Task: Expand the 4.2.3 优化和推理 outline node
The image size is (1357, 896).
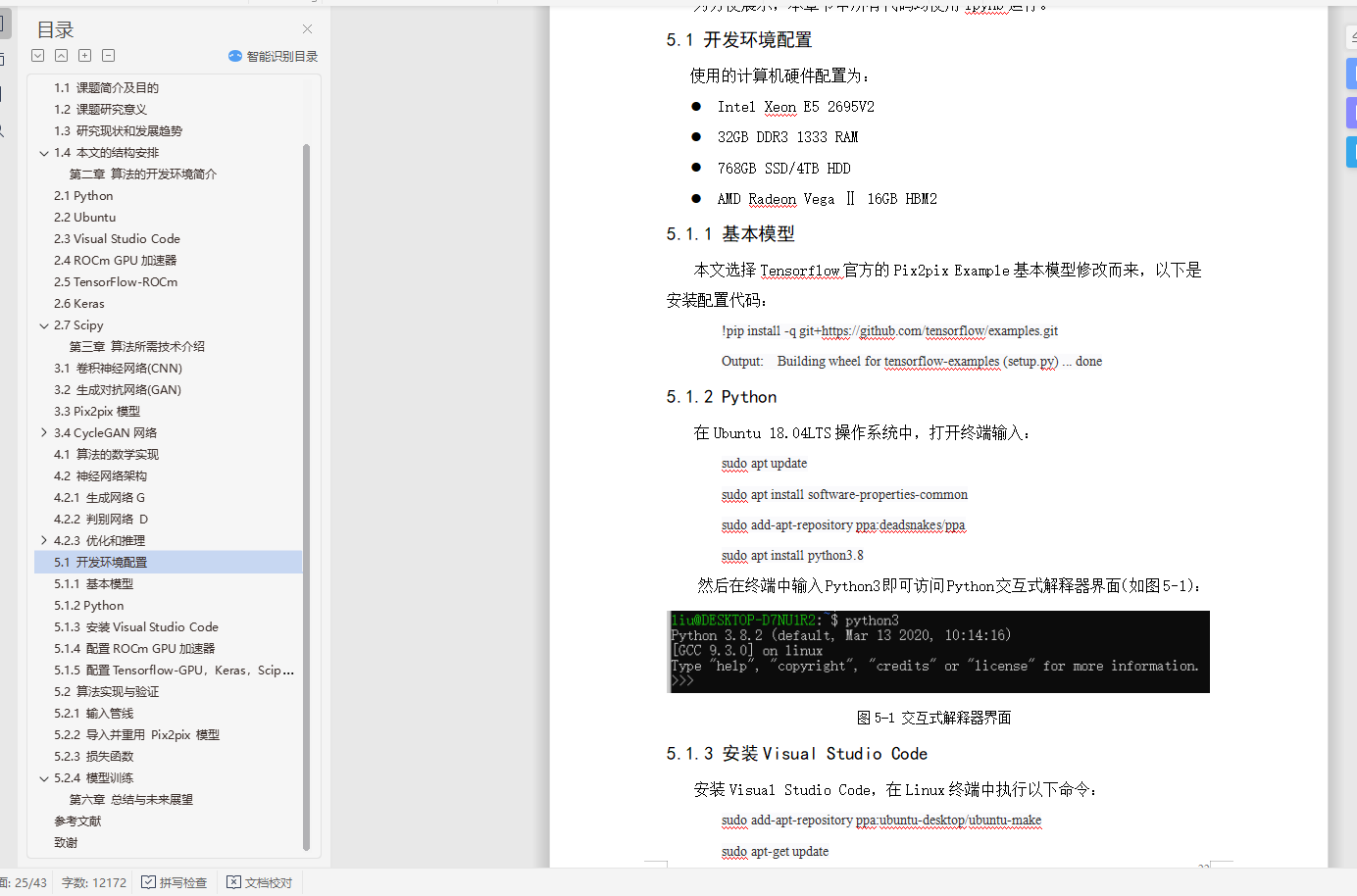Action: (44, 540)
